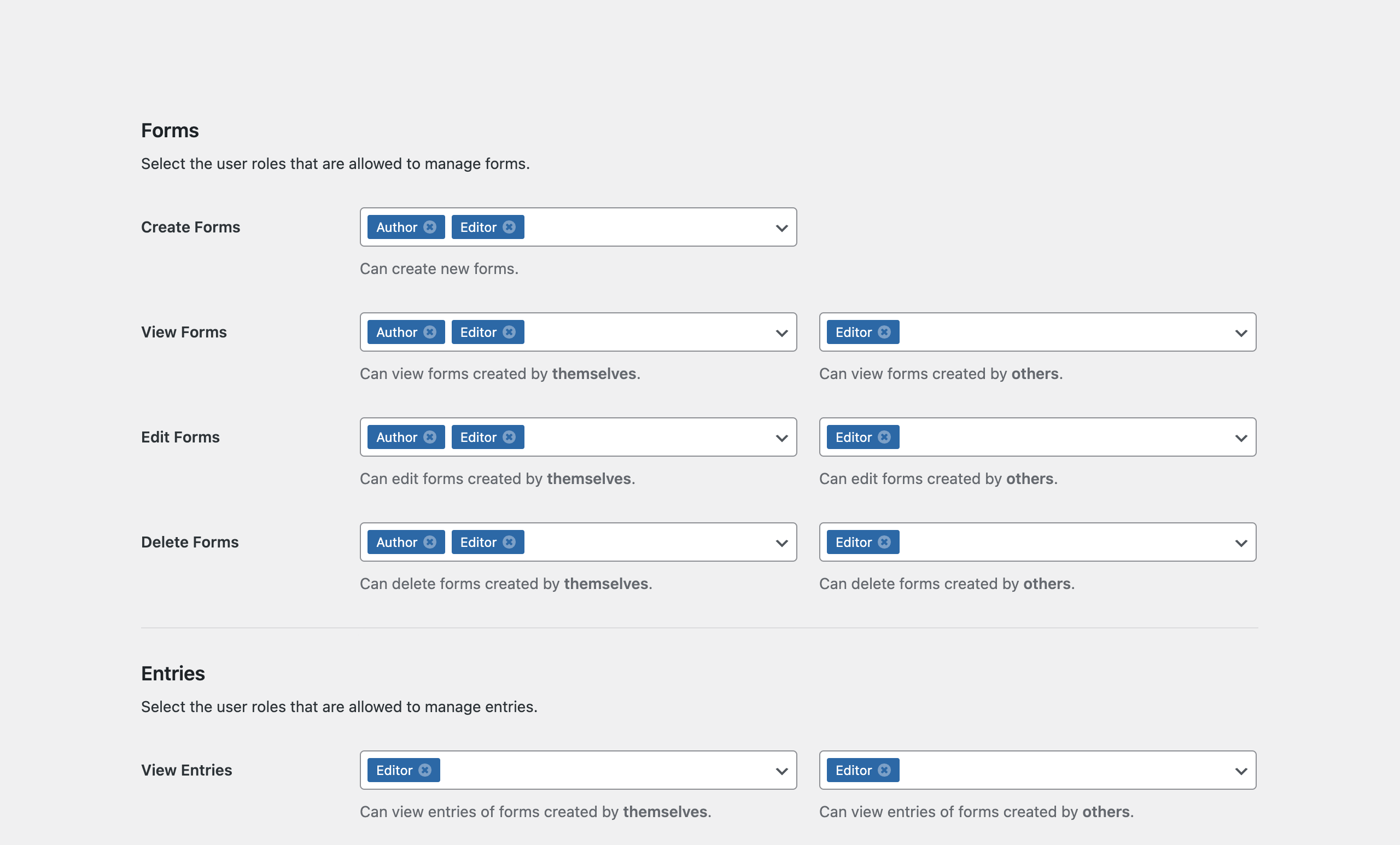Remove Editor from View Forms others field
This screenshot has height=845, width=1400.
tap(884, 333)
